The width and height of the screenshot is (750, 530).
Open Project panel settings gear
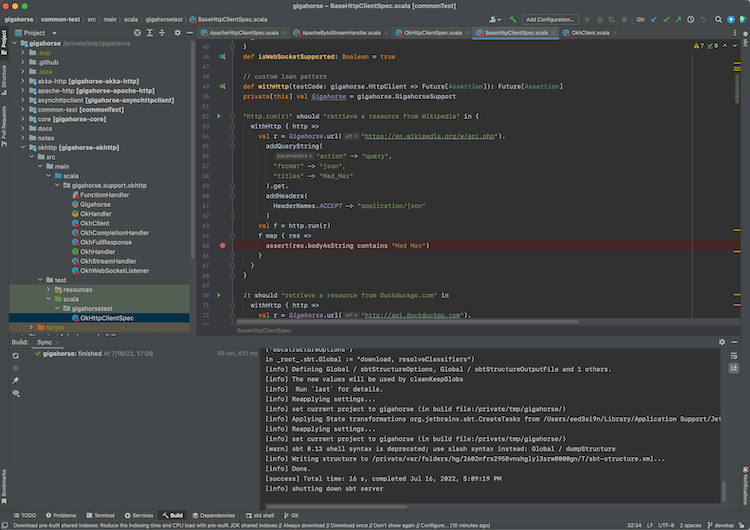(177, 33)
